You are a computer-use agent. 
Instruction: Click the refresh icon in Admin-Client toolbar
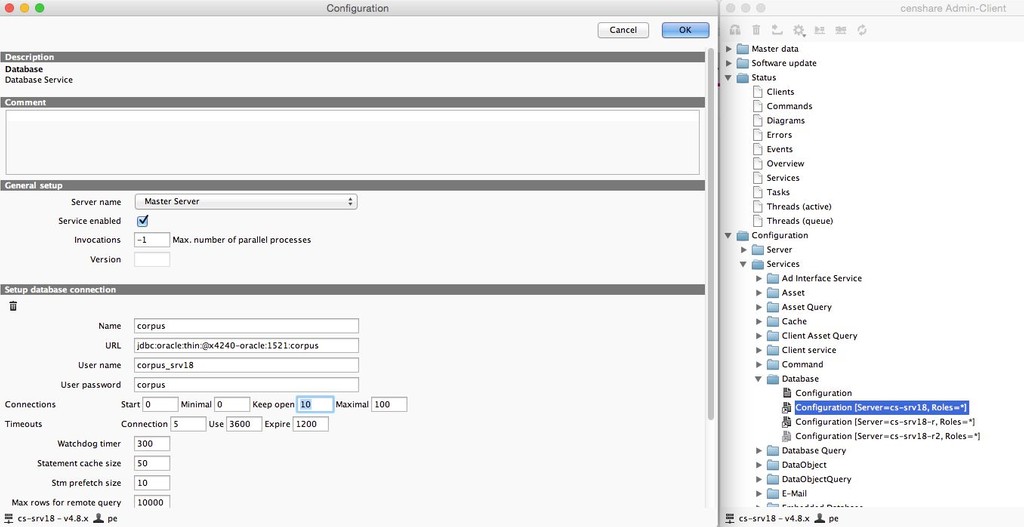coord(862,31)
